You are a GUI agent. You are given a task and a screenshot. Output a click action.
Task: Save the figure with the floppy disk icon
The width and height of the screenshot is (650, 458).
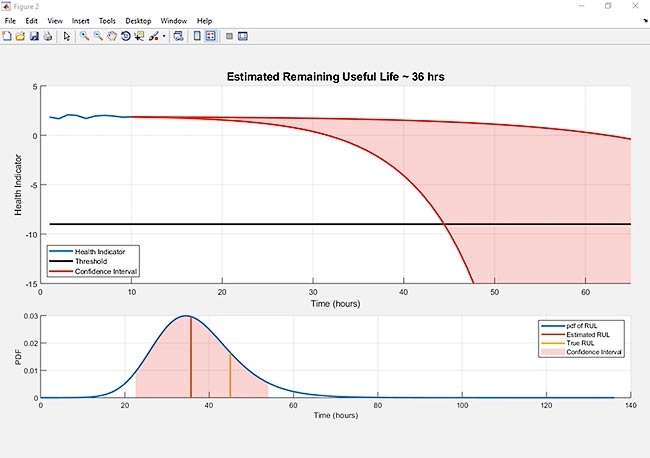point(34,36)
